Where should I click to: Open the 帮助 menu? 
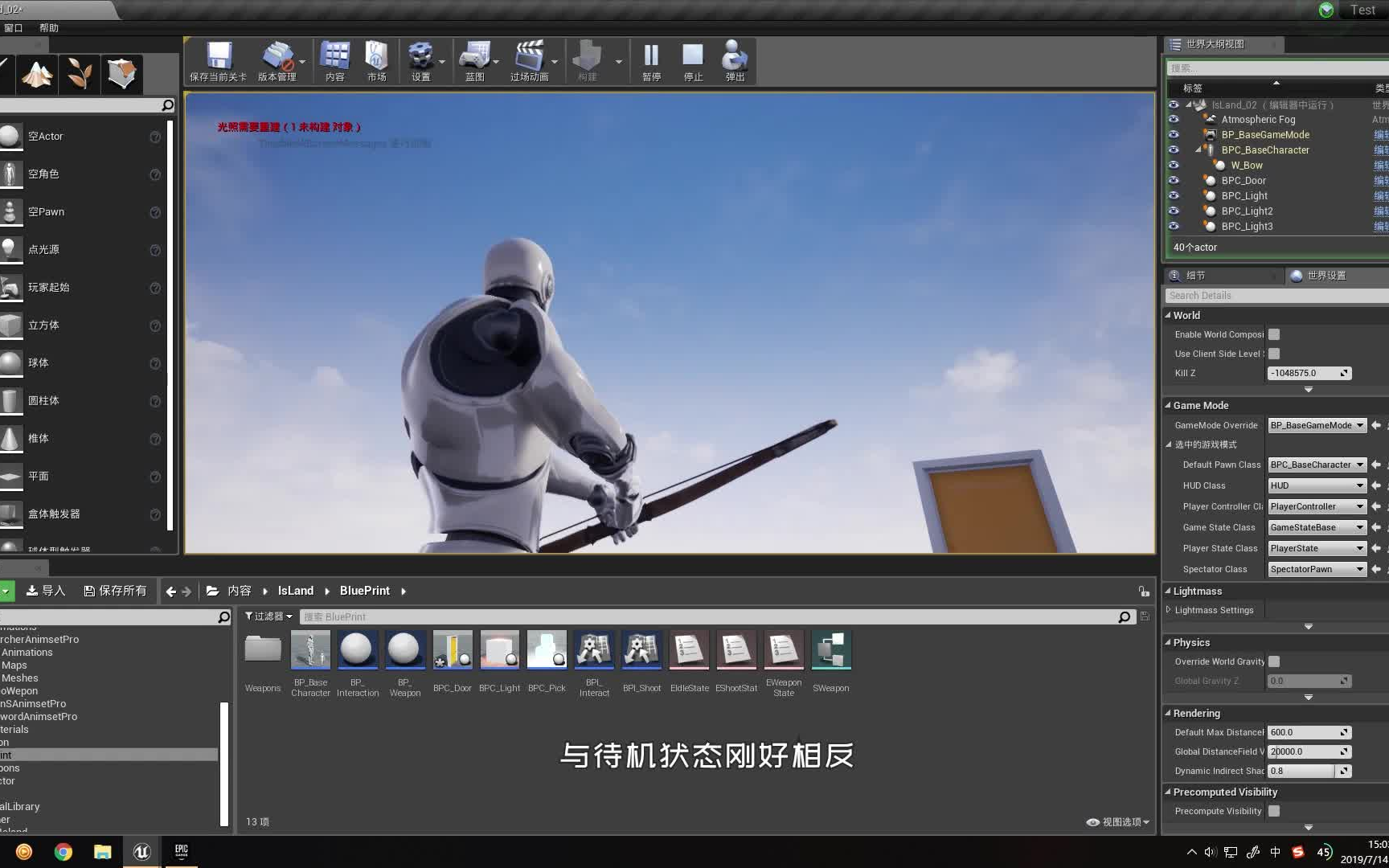49,27
